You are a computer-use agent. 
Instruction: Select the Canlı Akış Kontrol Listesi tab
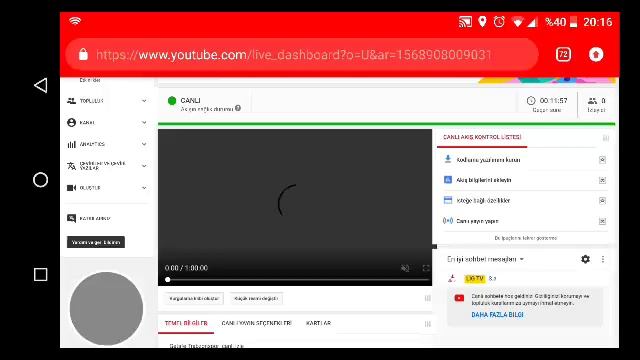pyautogui.click(x=482, y=137)
